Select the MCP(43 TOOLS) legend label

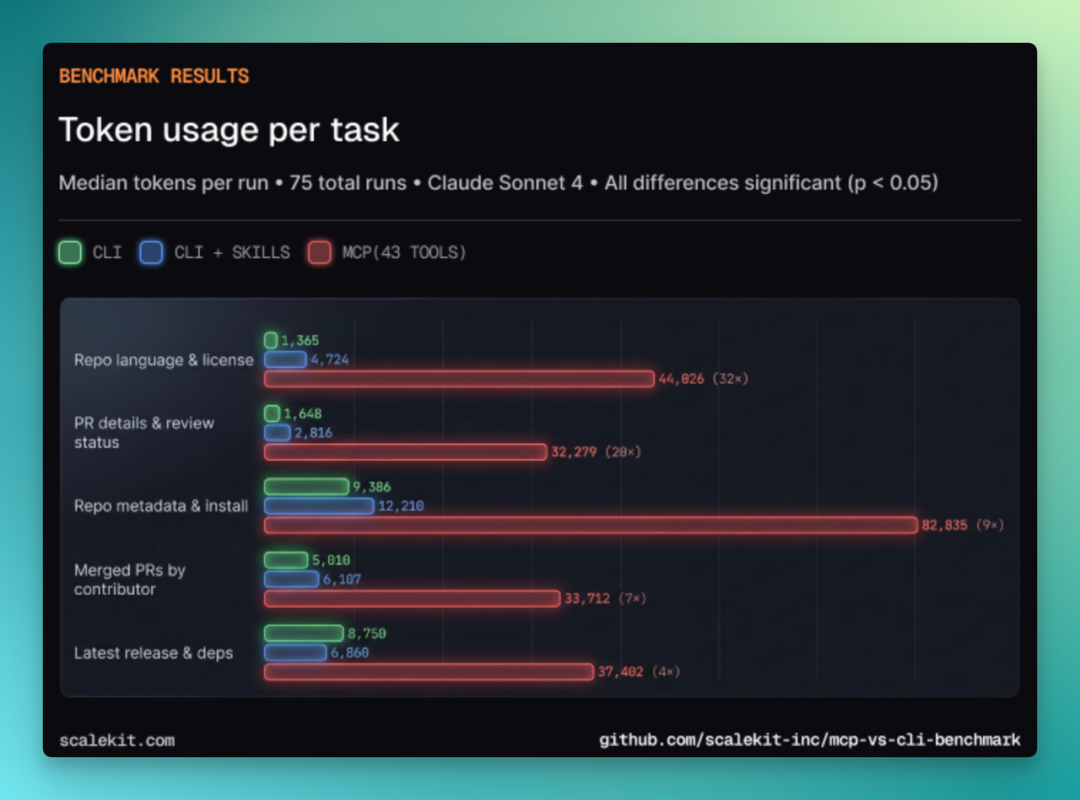[x=404, y=252]
